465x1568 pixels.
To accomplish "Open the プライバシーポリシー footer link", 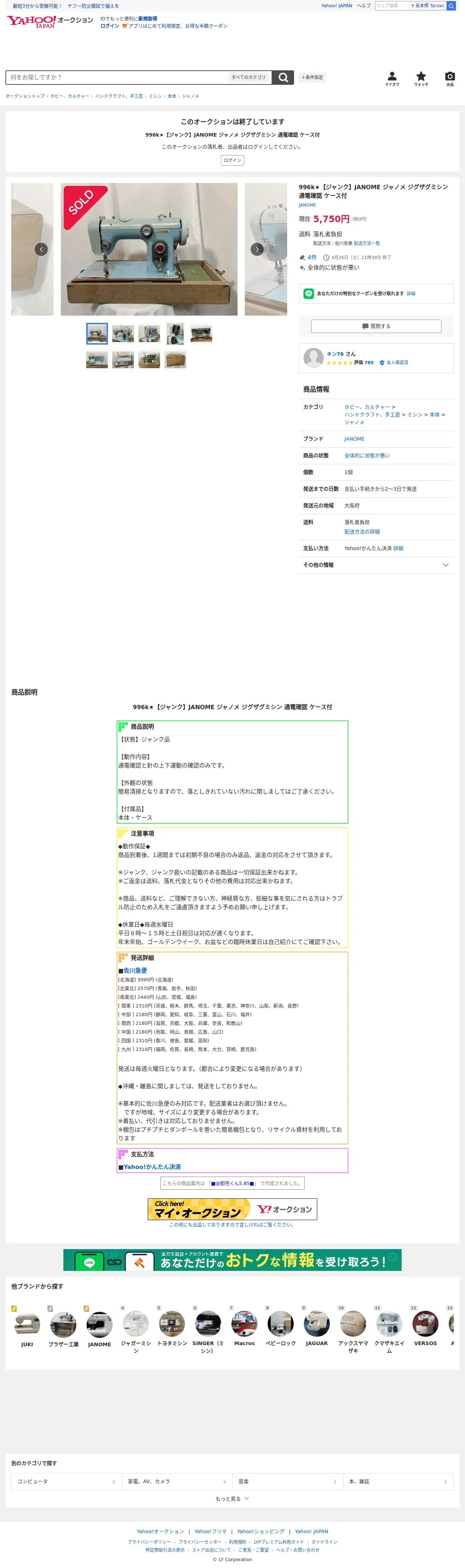I will [149, 1542].
